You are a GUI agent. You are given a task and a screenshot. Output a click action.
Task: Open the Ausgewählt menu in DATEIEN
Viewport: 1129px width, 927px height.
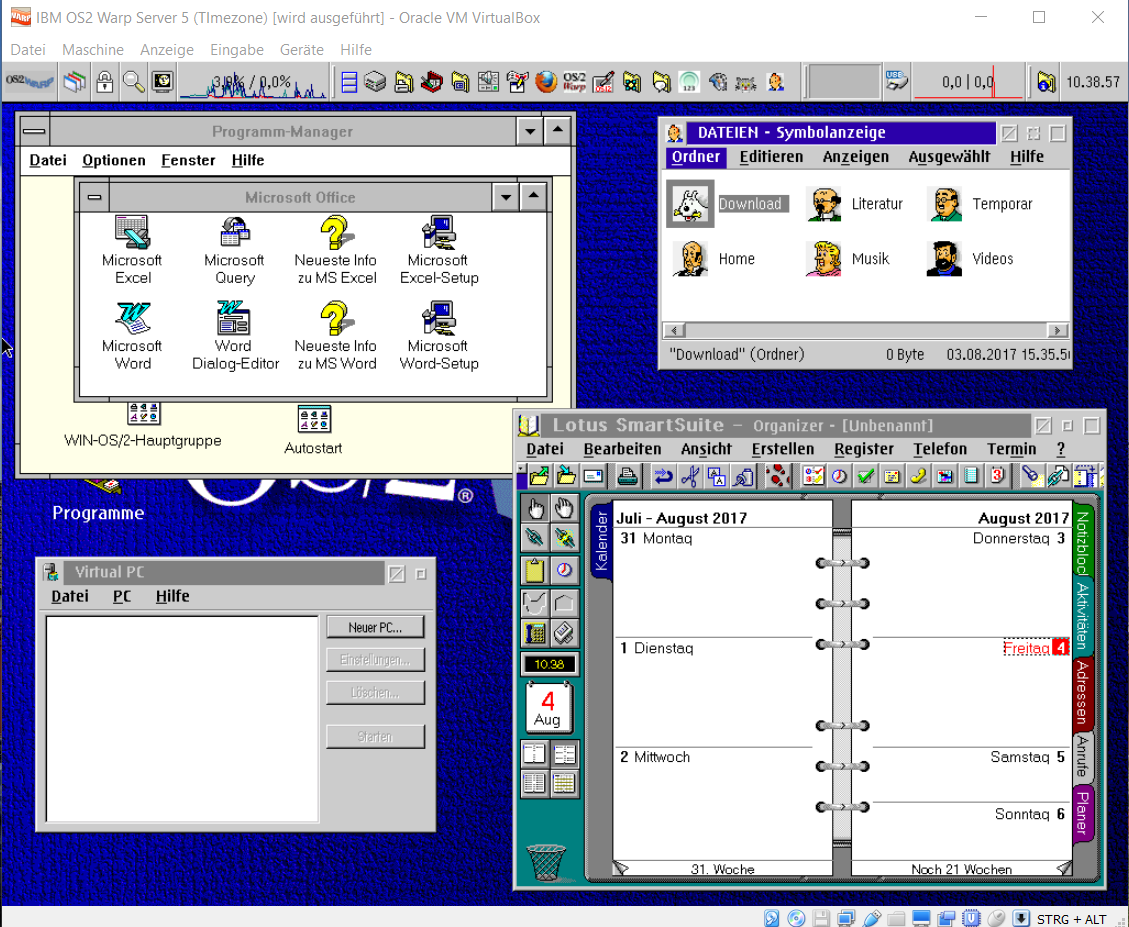click(949, 156)
